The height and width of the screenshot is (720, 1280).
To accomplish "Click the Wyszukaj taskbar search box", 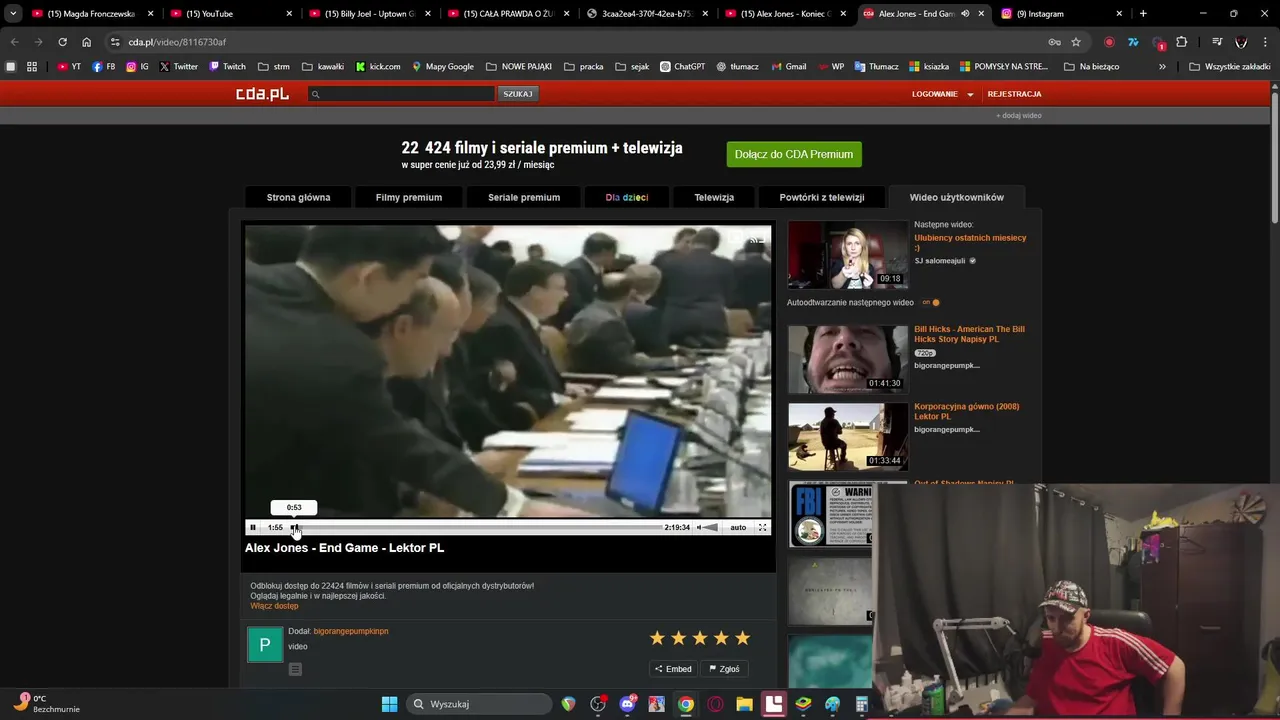I will pos(480,704).
